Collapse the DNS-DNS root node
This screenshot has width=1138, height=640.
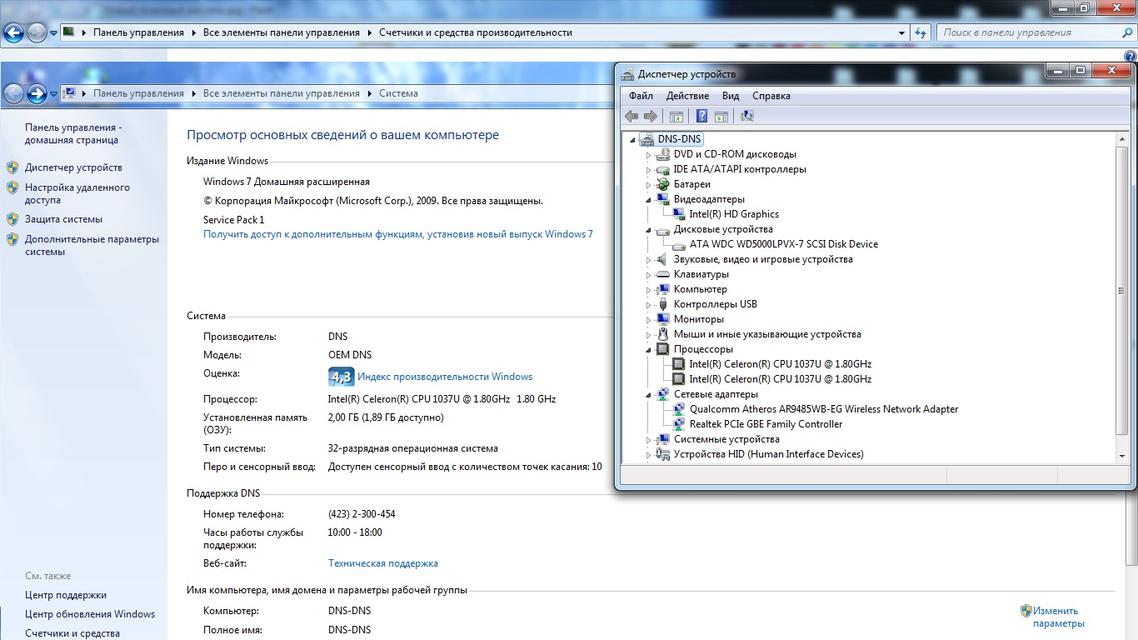[x=632, y=139]
